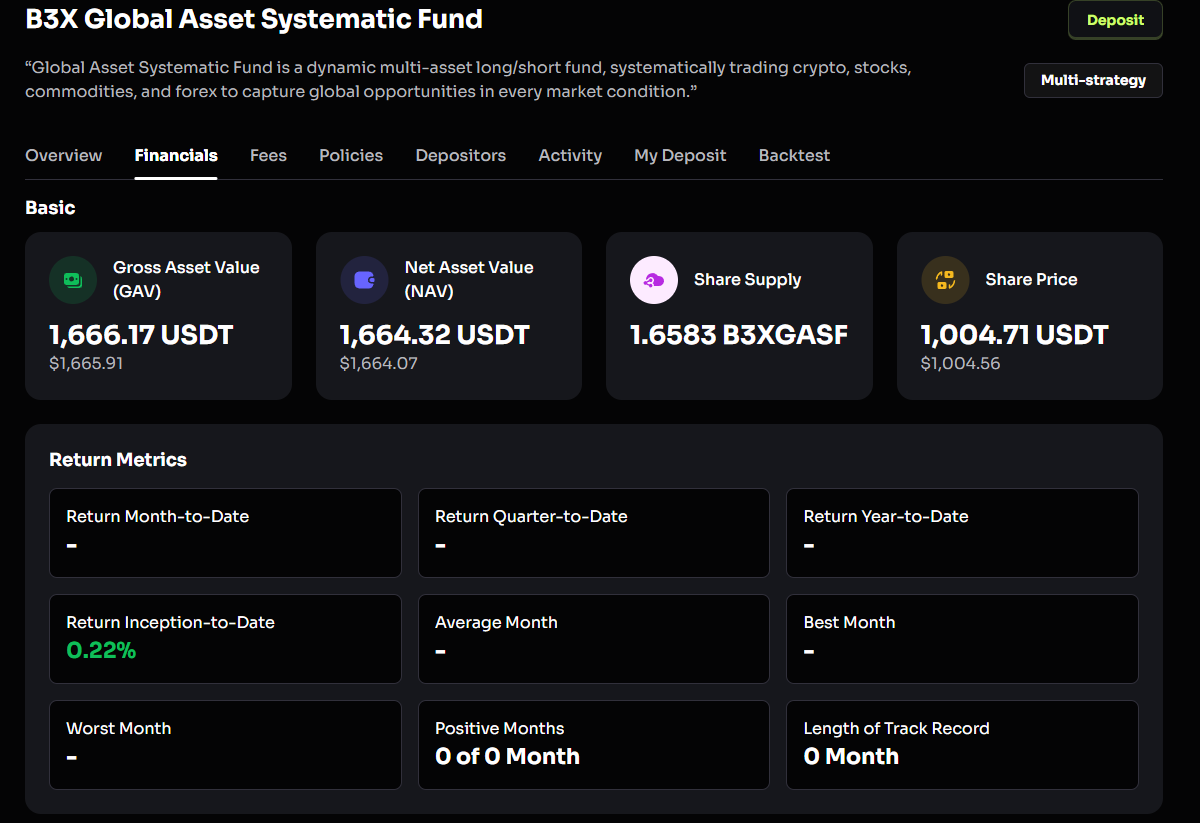
Task: Select the Return Year-to-Date card
Action: [x=962, y=533]
